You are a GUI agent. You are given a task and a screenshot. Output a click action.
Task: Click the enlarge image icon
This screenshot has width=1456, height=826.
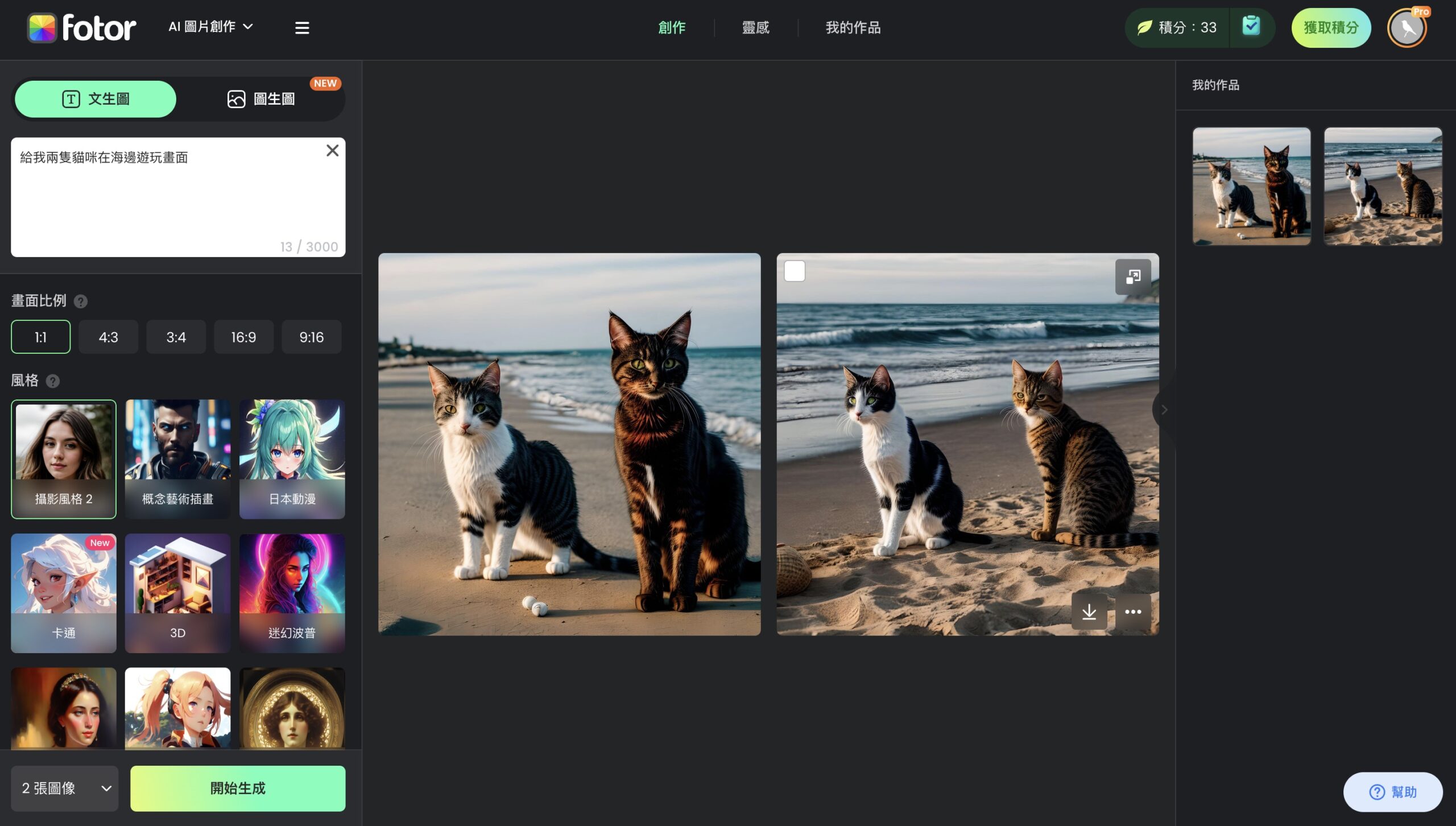tap(1133, 277)
